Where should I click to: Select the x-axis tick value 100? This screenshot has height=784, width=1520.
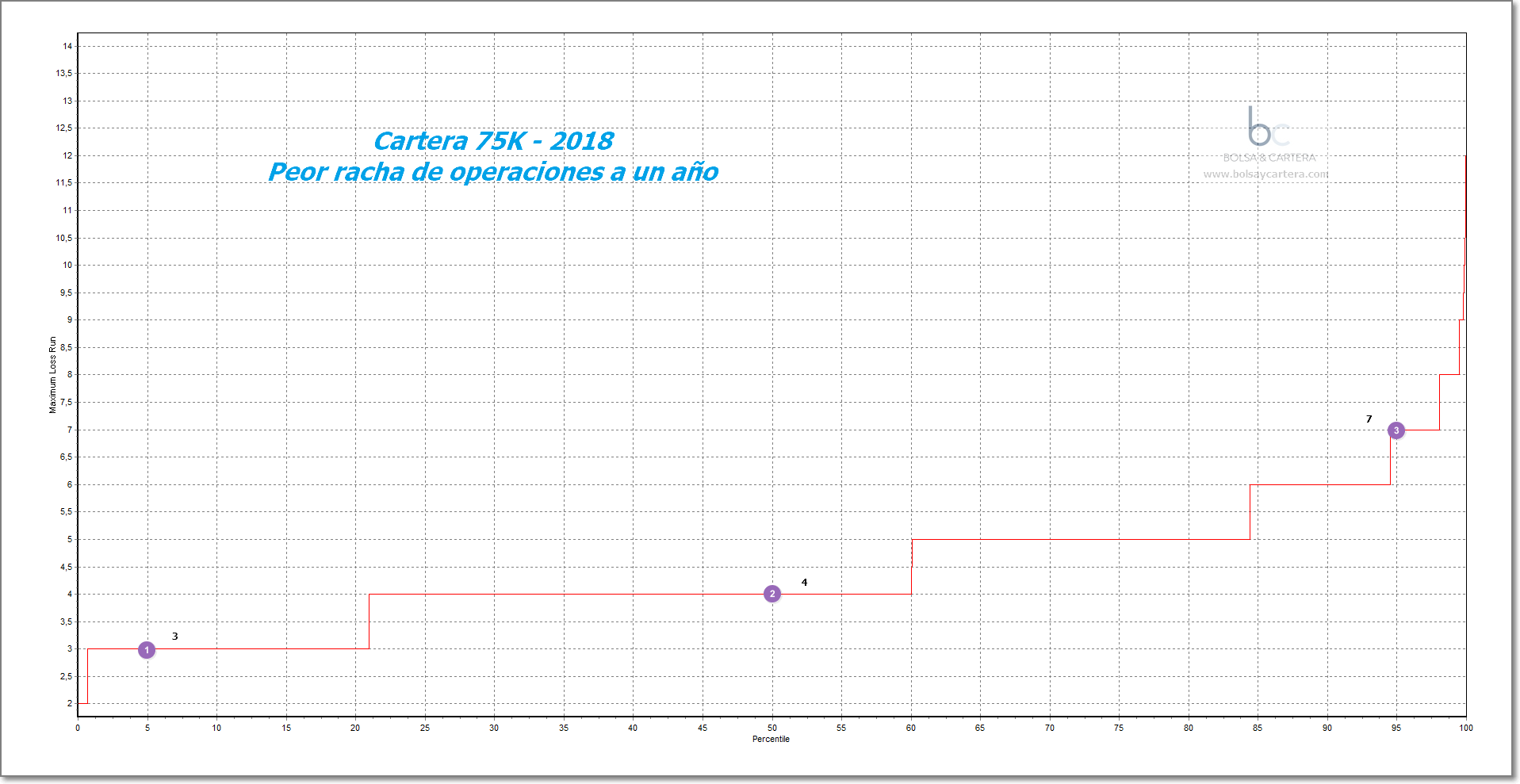1466,728
